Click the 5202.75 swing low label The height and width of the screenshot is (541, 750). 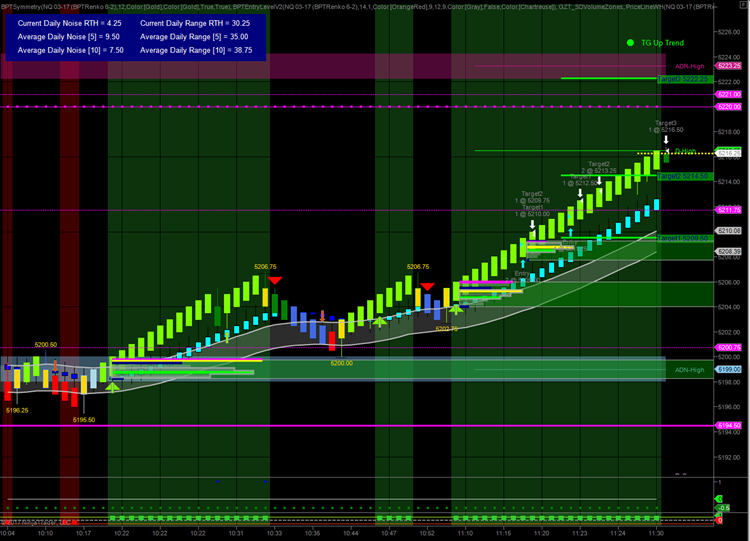447,329
